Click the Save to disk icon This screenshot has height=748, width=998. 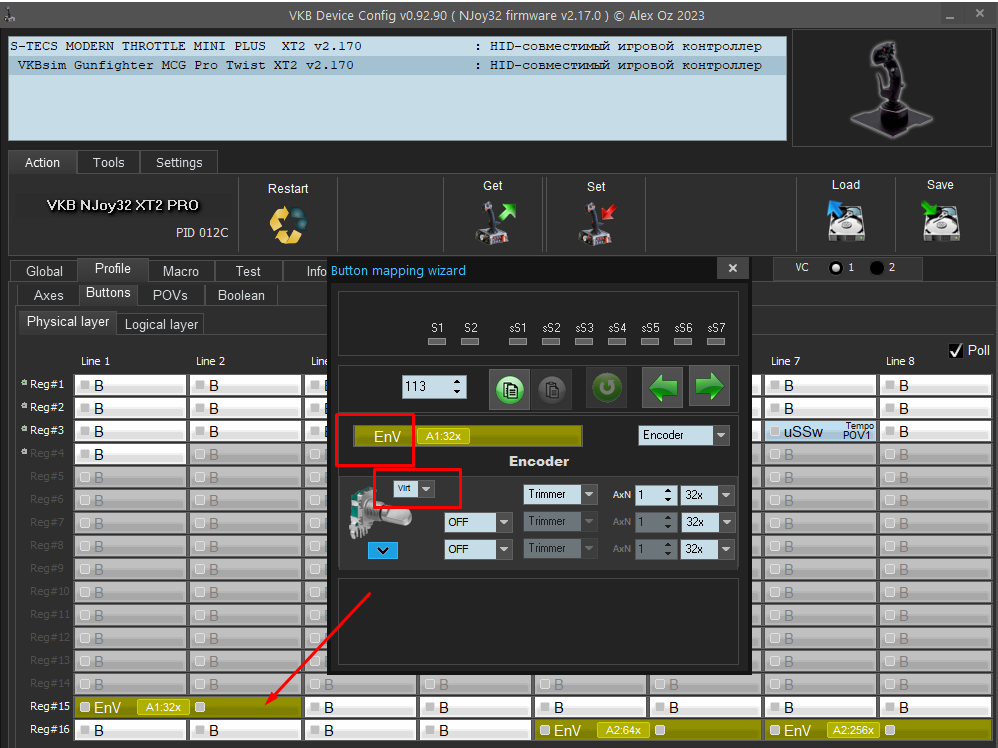click(940, 220)
